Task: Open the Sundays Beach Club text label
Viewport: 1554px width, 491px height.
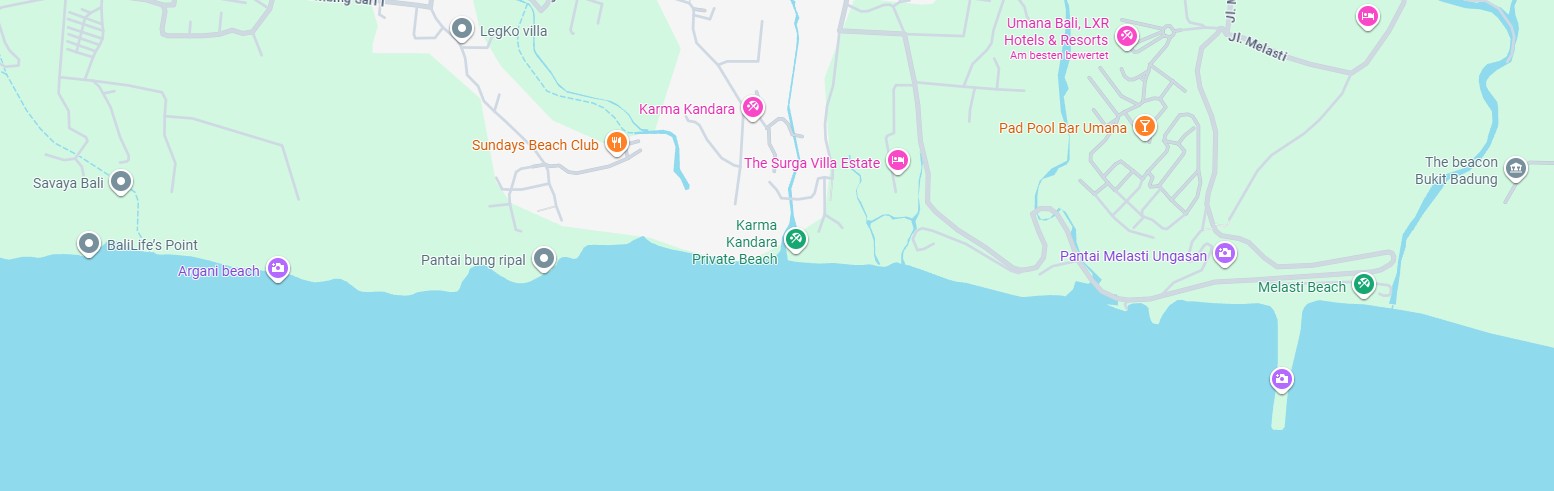Action: pos(535,145)
